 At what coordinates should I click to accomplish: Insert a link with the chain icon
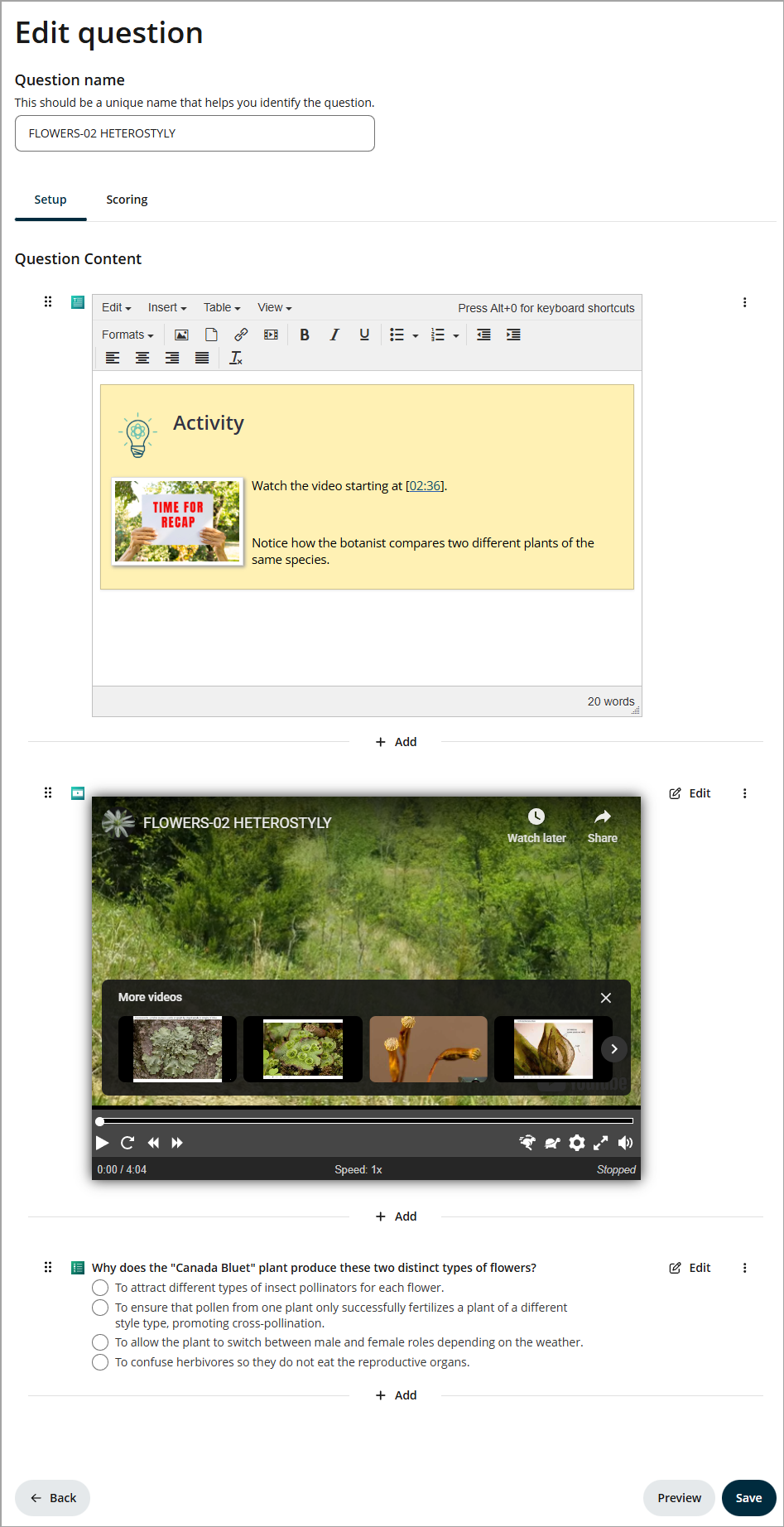241,335
